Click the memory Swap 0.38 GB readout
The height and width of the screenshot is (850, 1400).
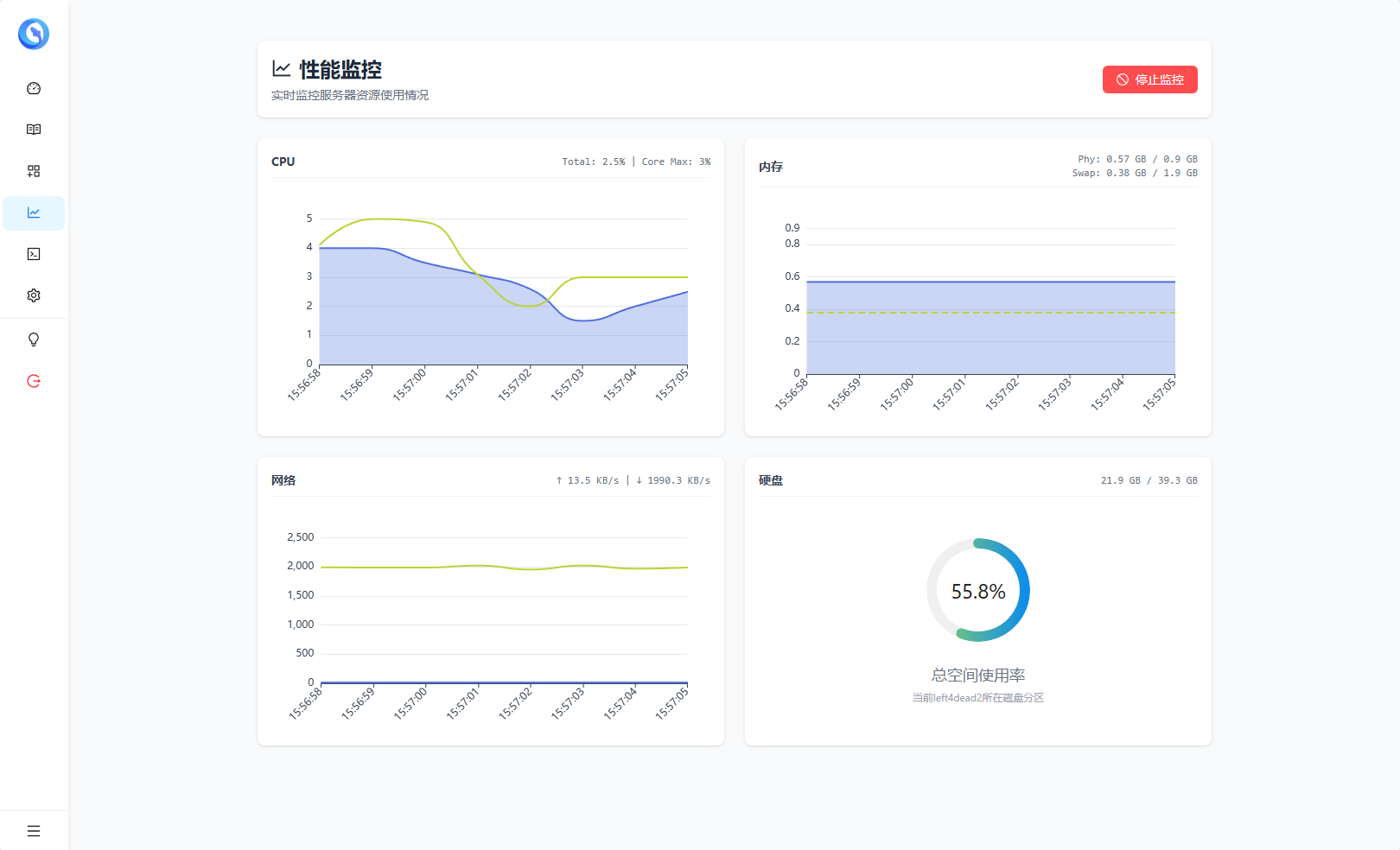coord(1135,173)
